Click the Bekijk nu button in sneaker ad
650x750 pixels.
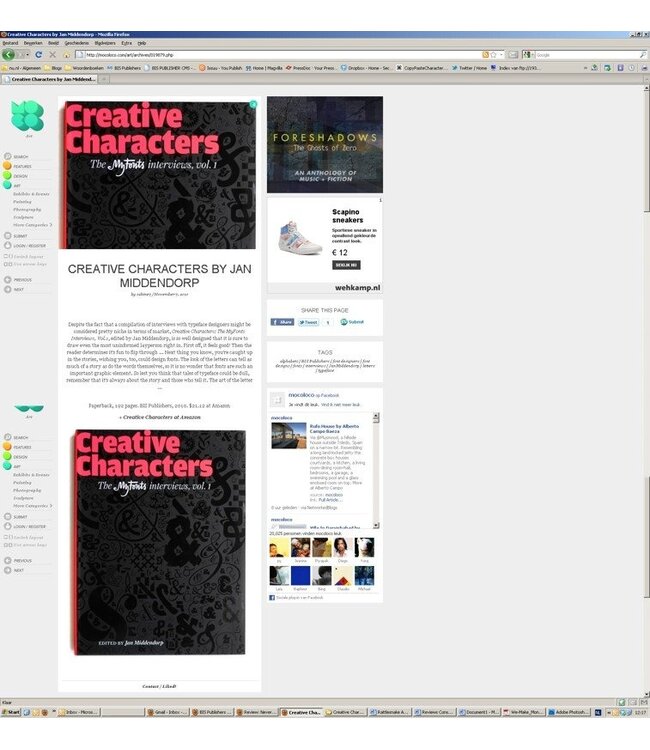click(346, 265)
